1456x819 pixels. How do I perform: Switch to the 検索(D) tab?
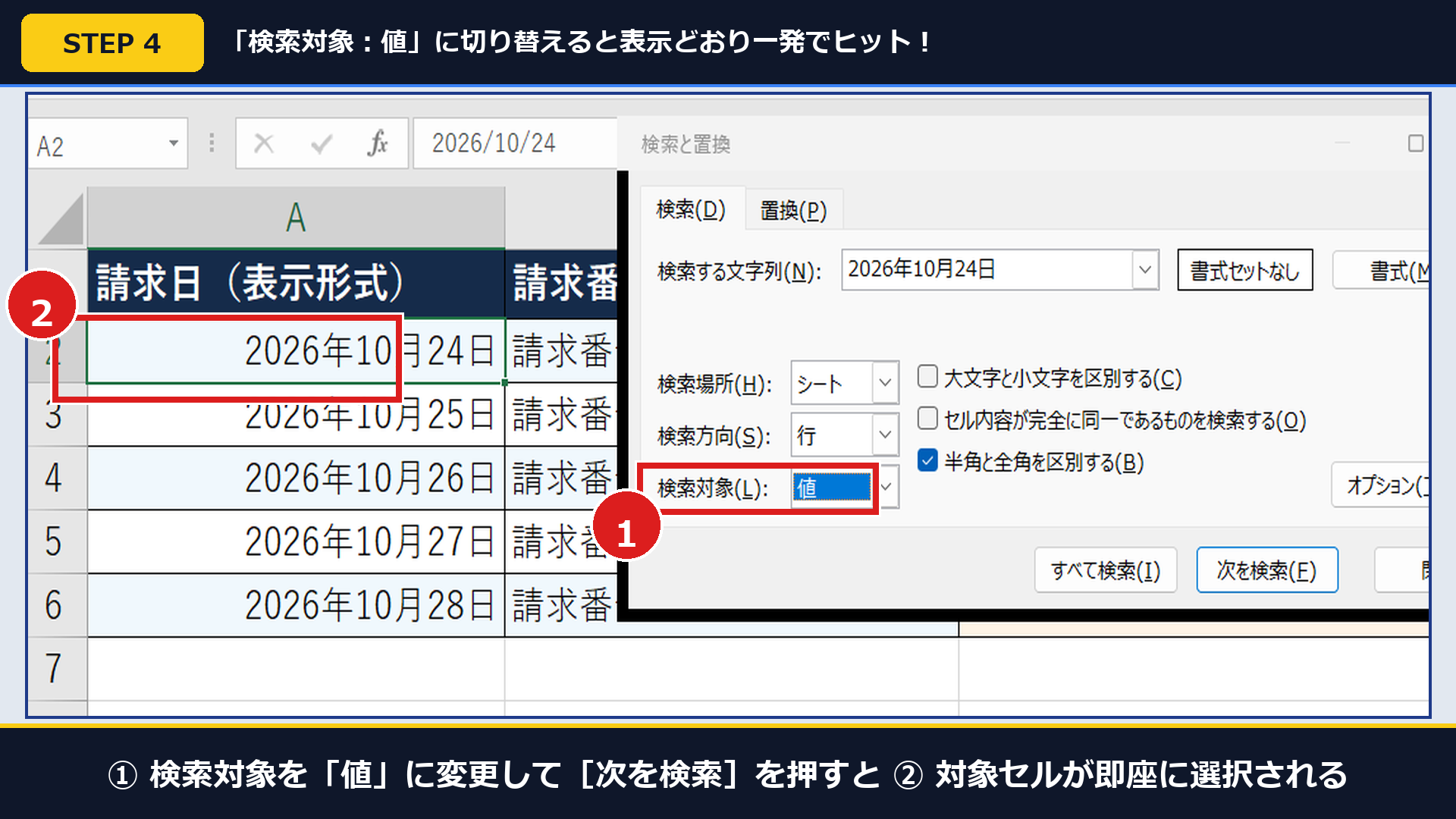click(691, 209)
